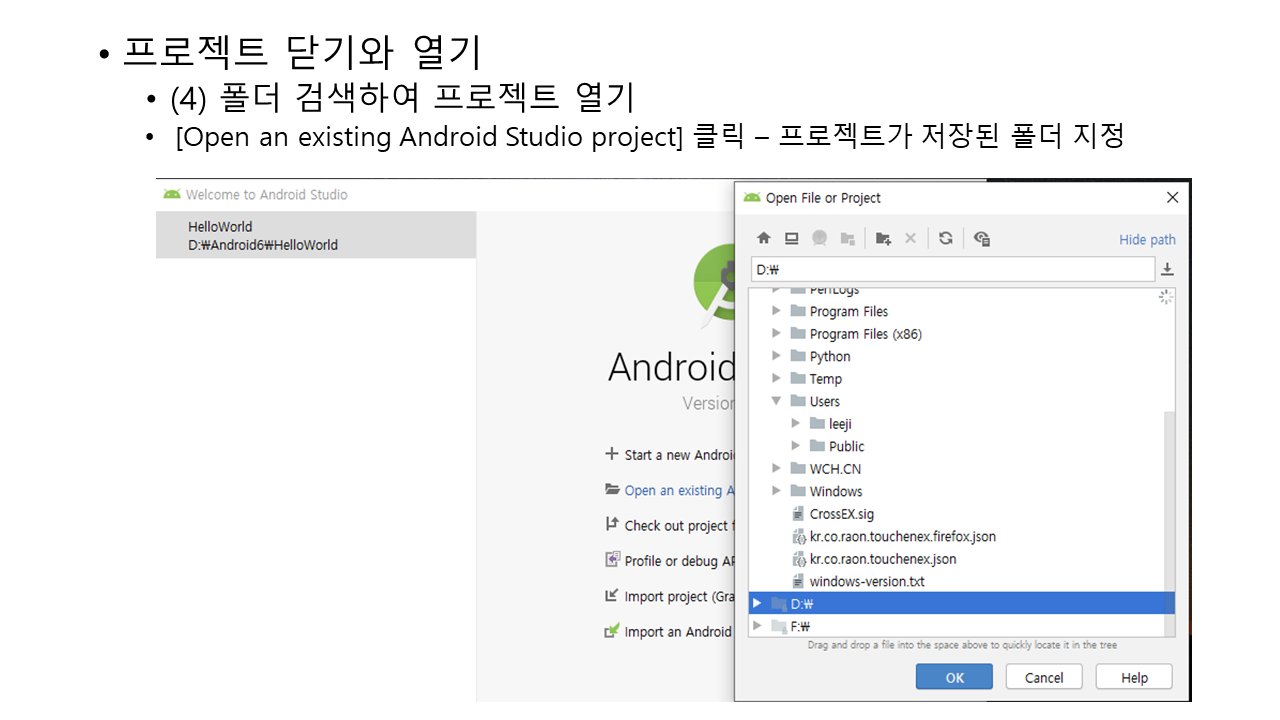Toggle Show Hidden Files icon
Screen dimensions: 1280x720
pyautogui.click(x=982, y=239)
